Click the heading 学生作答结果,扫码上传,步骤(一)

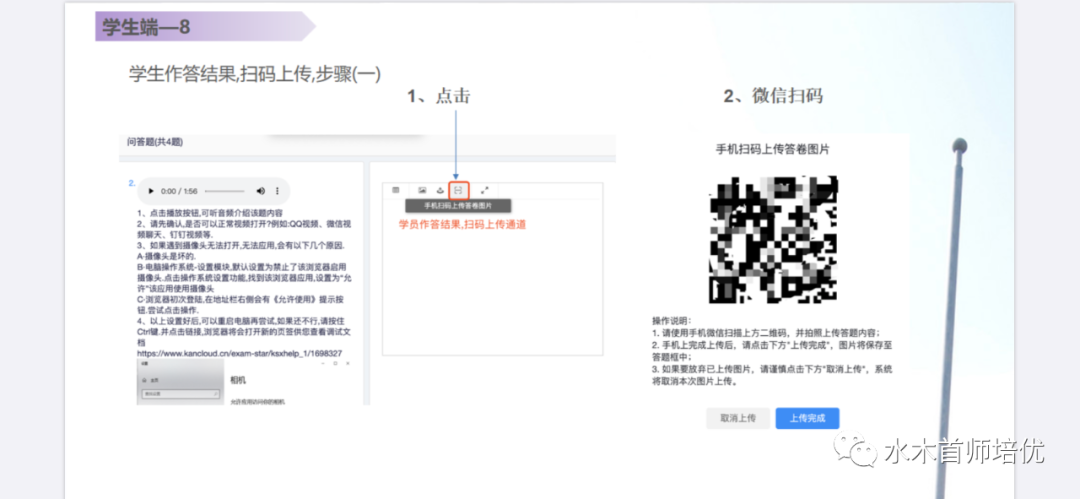click(255, 74)
